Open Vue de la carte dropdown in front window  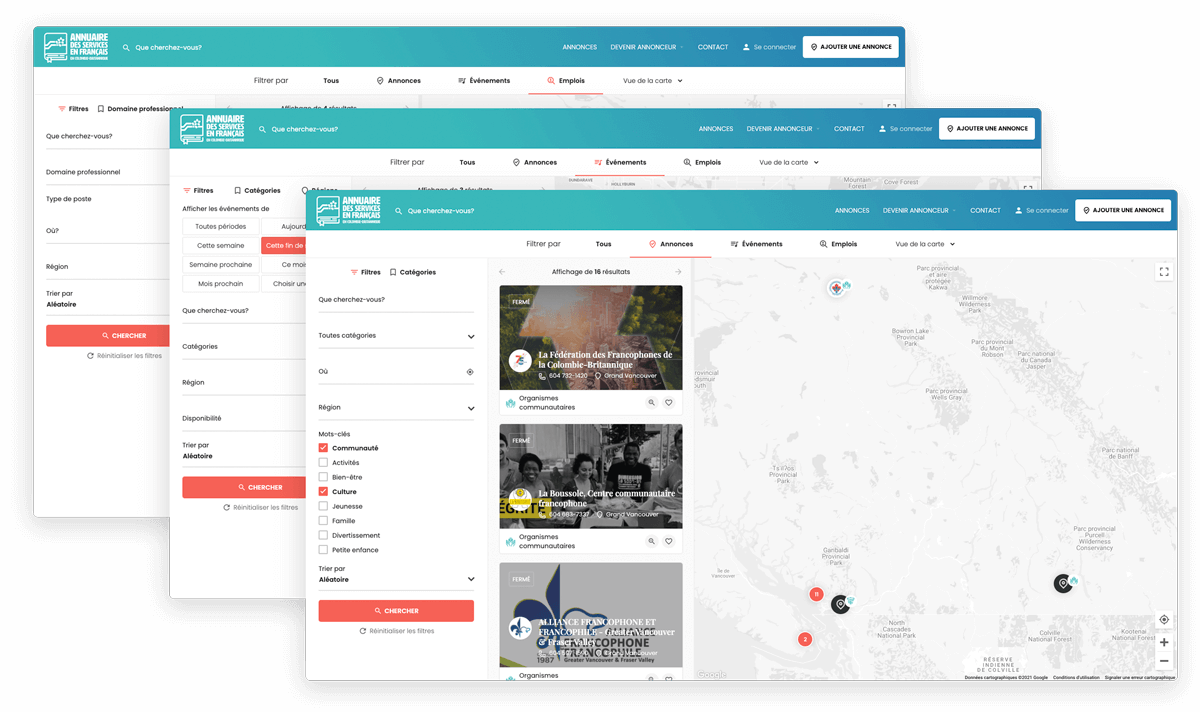(925, 244)
